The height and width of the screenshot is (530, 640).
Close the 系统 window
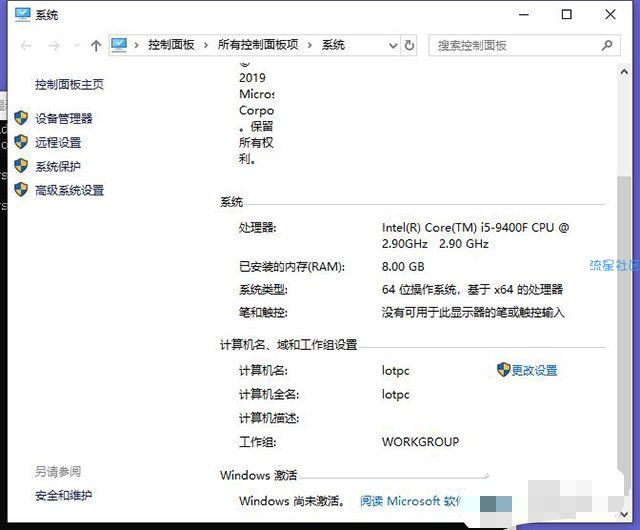611,15
